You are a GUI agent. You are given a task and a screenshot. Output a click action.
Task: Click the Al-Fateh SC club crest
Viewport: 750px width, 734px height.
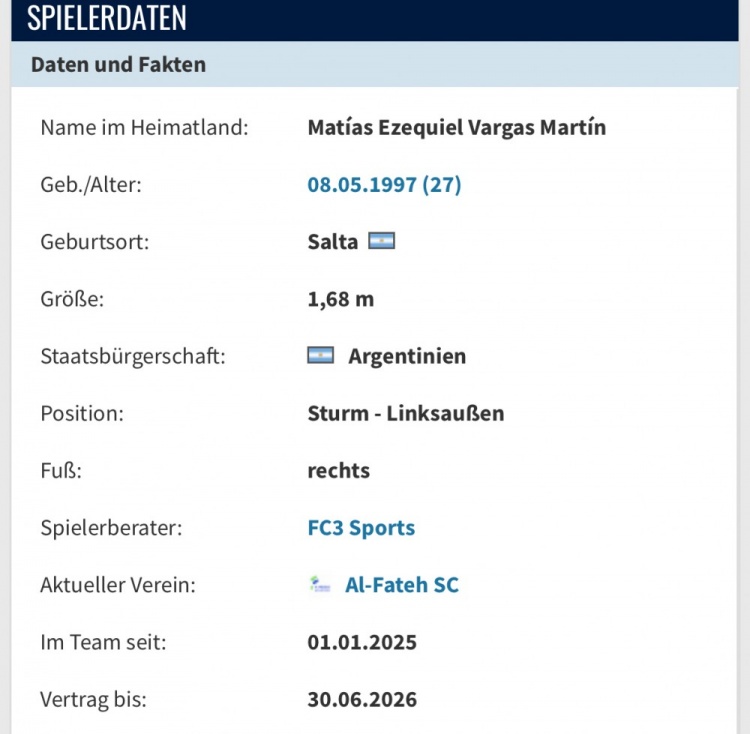point(320,585)
